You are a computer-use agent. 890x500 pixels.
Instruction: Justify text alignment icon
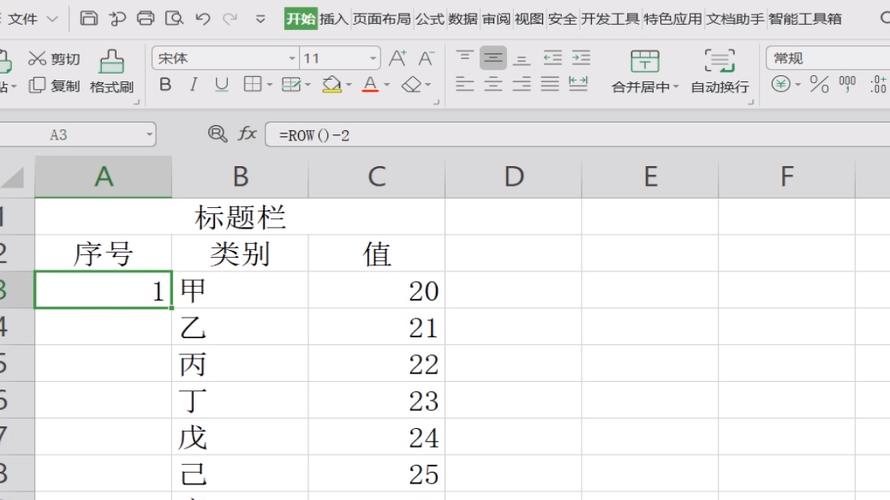(x=549, y=85)
